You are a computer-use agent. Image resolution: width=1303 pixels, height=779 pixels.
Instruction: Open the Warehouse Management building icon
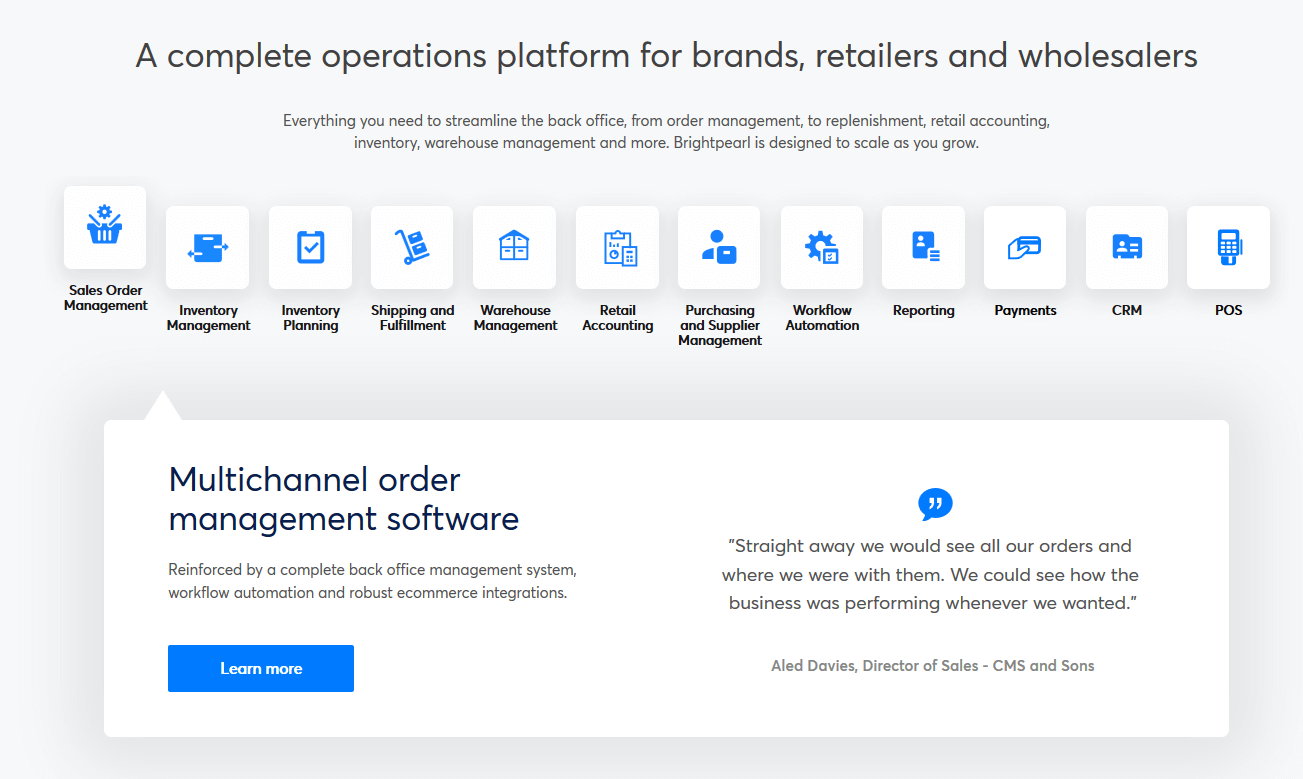tap(515, 247)
